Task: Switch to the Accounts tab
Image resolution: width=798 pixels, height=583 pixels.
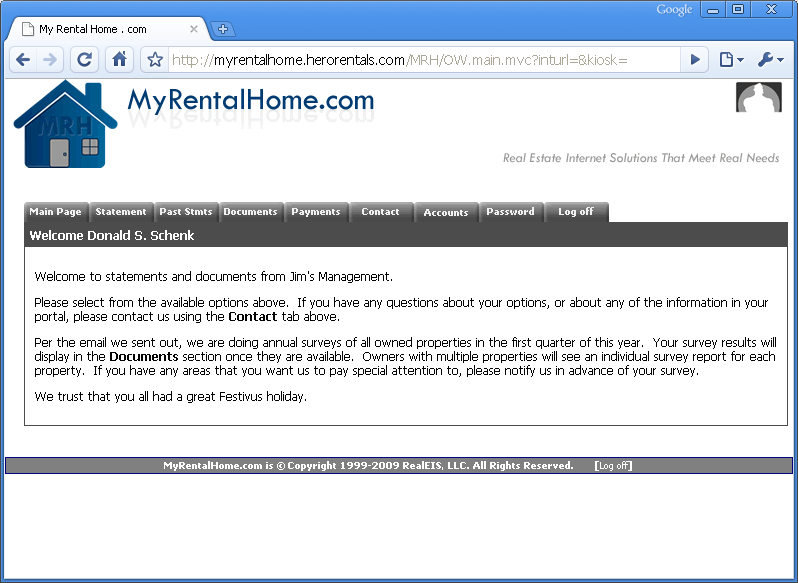Action: click(x=446, y=212)
